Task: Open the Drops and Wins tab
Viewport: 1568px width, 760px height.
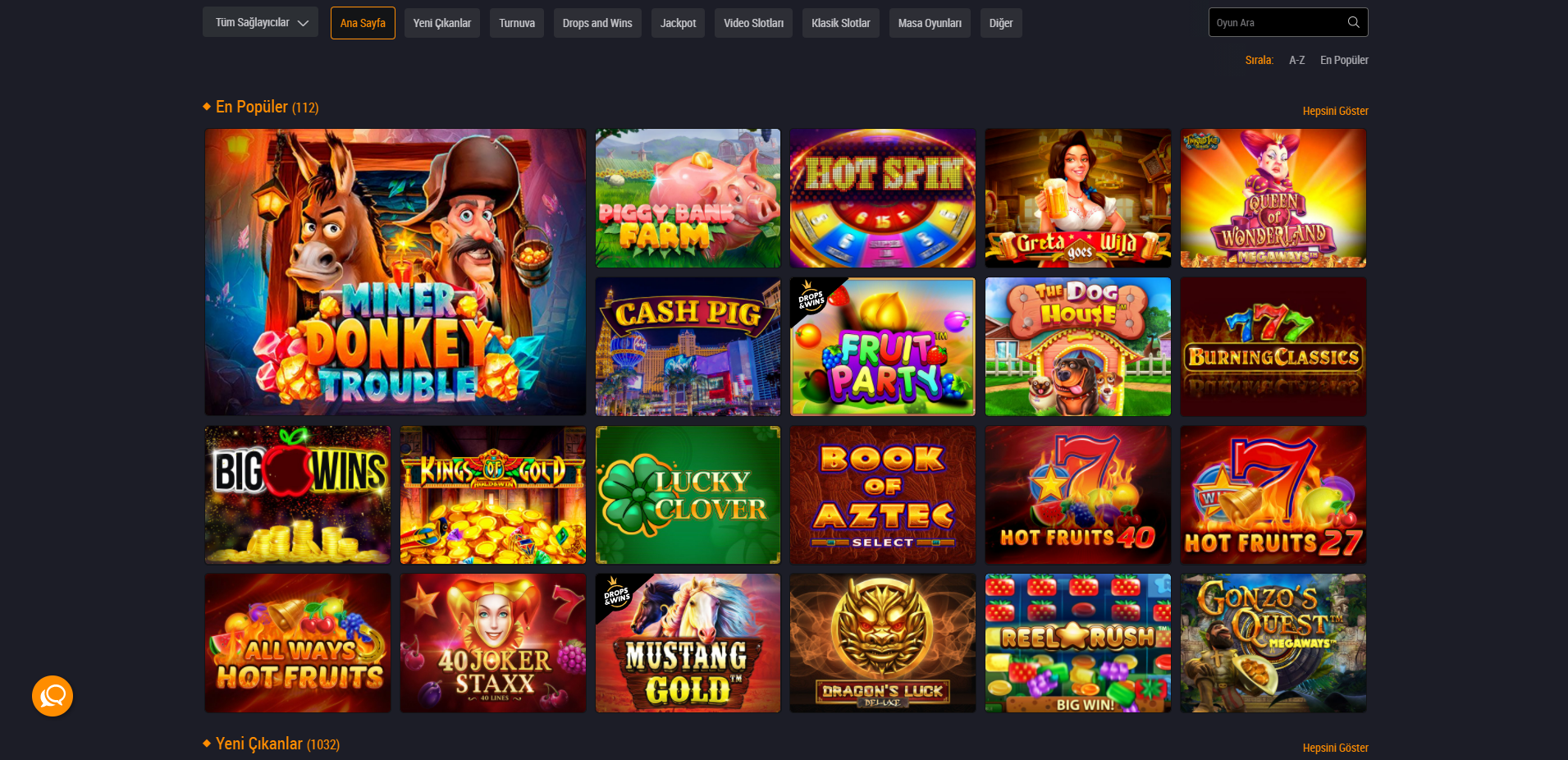Action: pos(597,23)
